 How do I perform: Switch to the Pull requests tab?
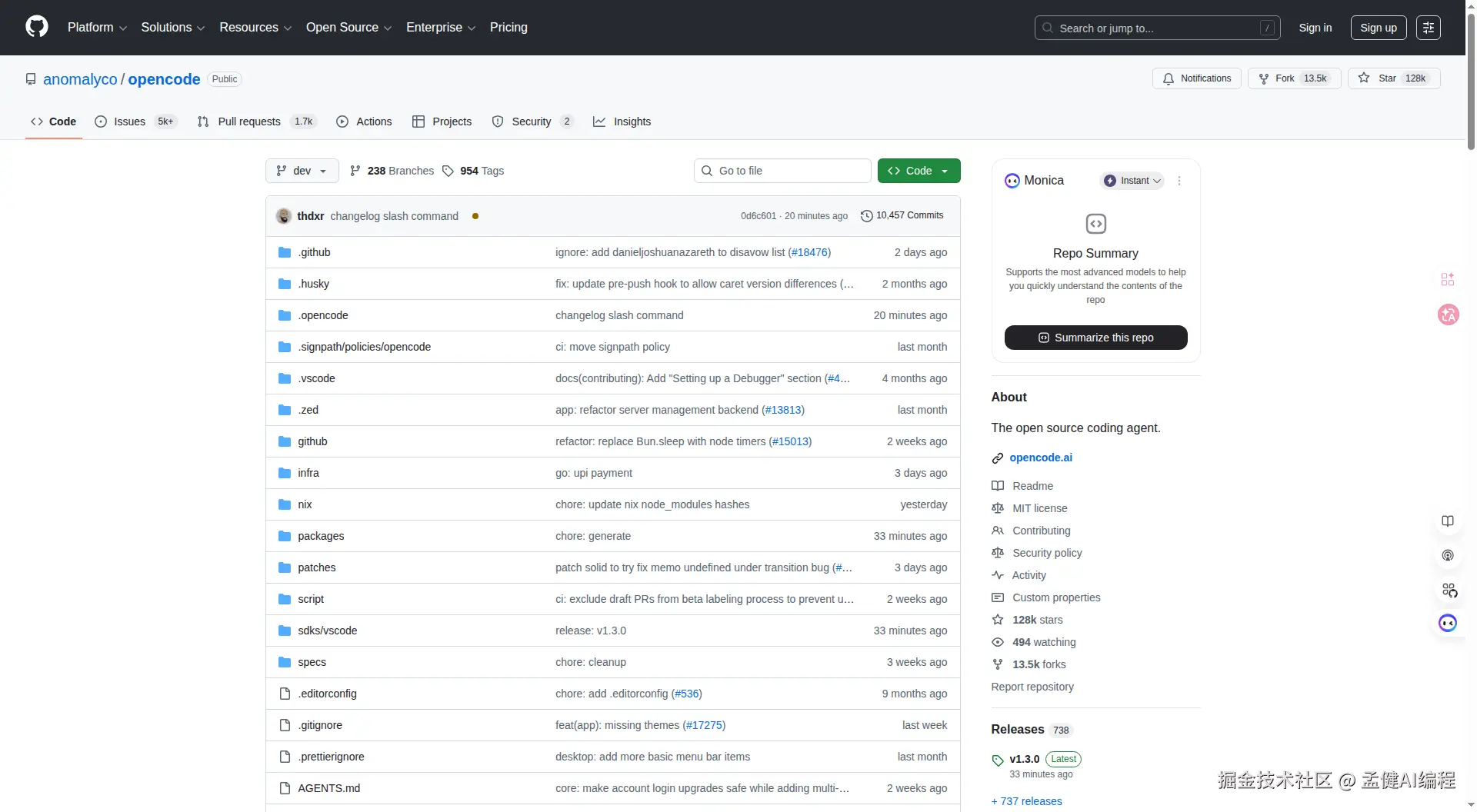click(x=248, y=121)
